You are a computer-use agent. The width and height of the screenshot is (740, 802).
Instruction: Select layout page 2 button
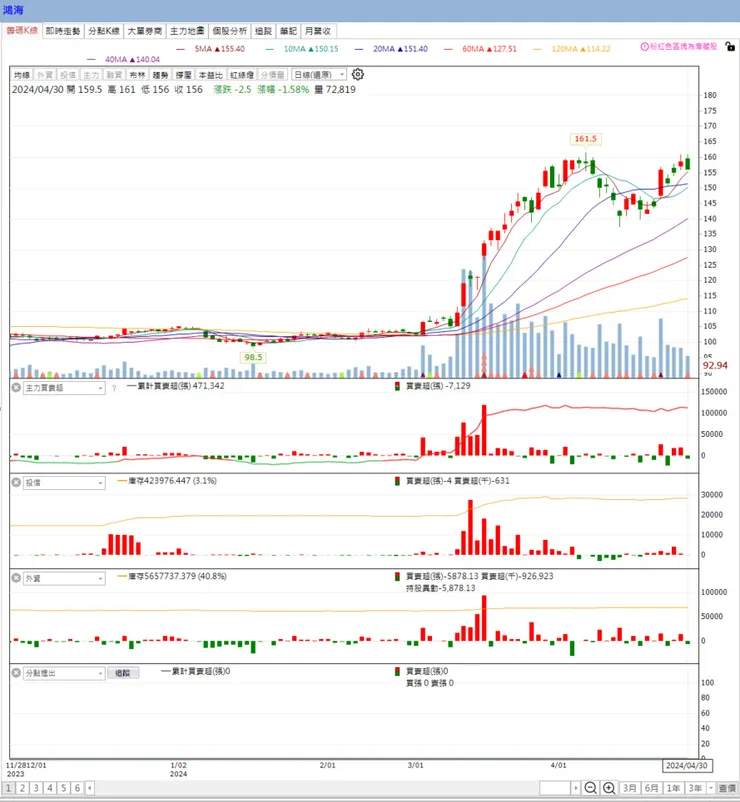(x=23, y=788)
